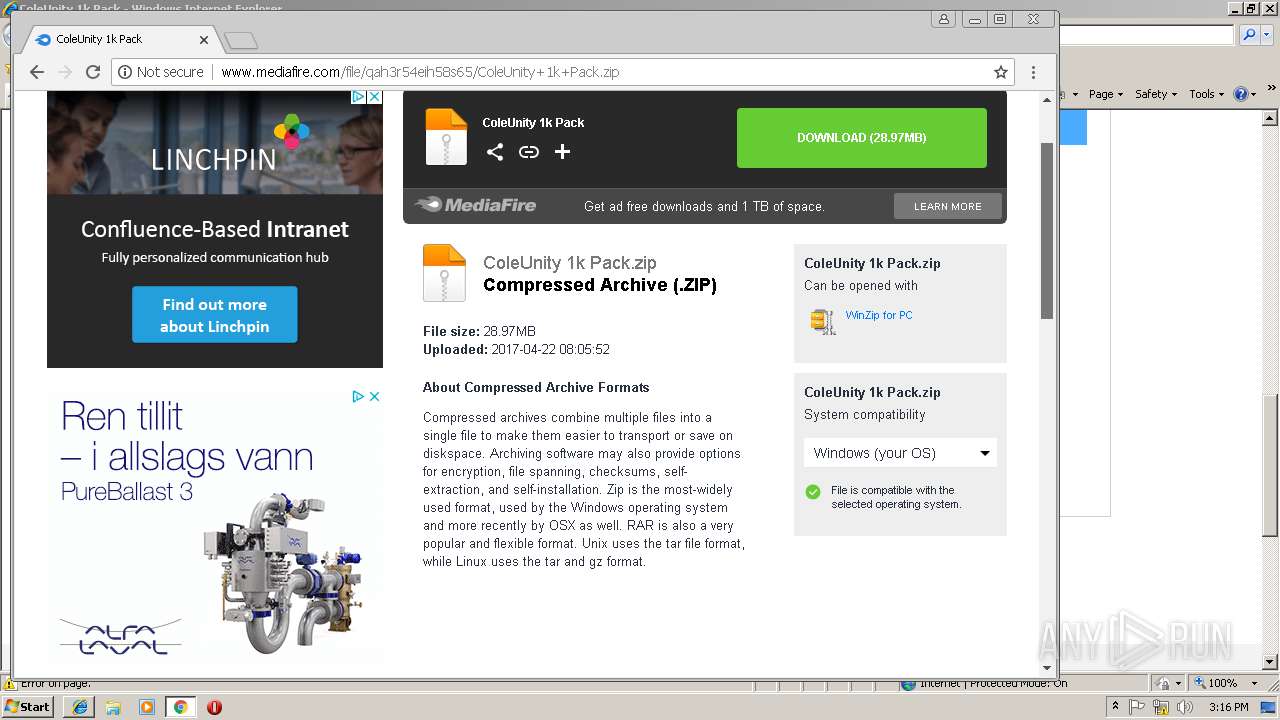The image size is (1280, 720).
Task: Close the ColeUnity 1k Pack tab
Action: click(204, 40)
